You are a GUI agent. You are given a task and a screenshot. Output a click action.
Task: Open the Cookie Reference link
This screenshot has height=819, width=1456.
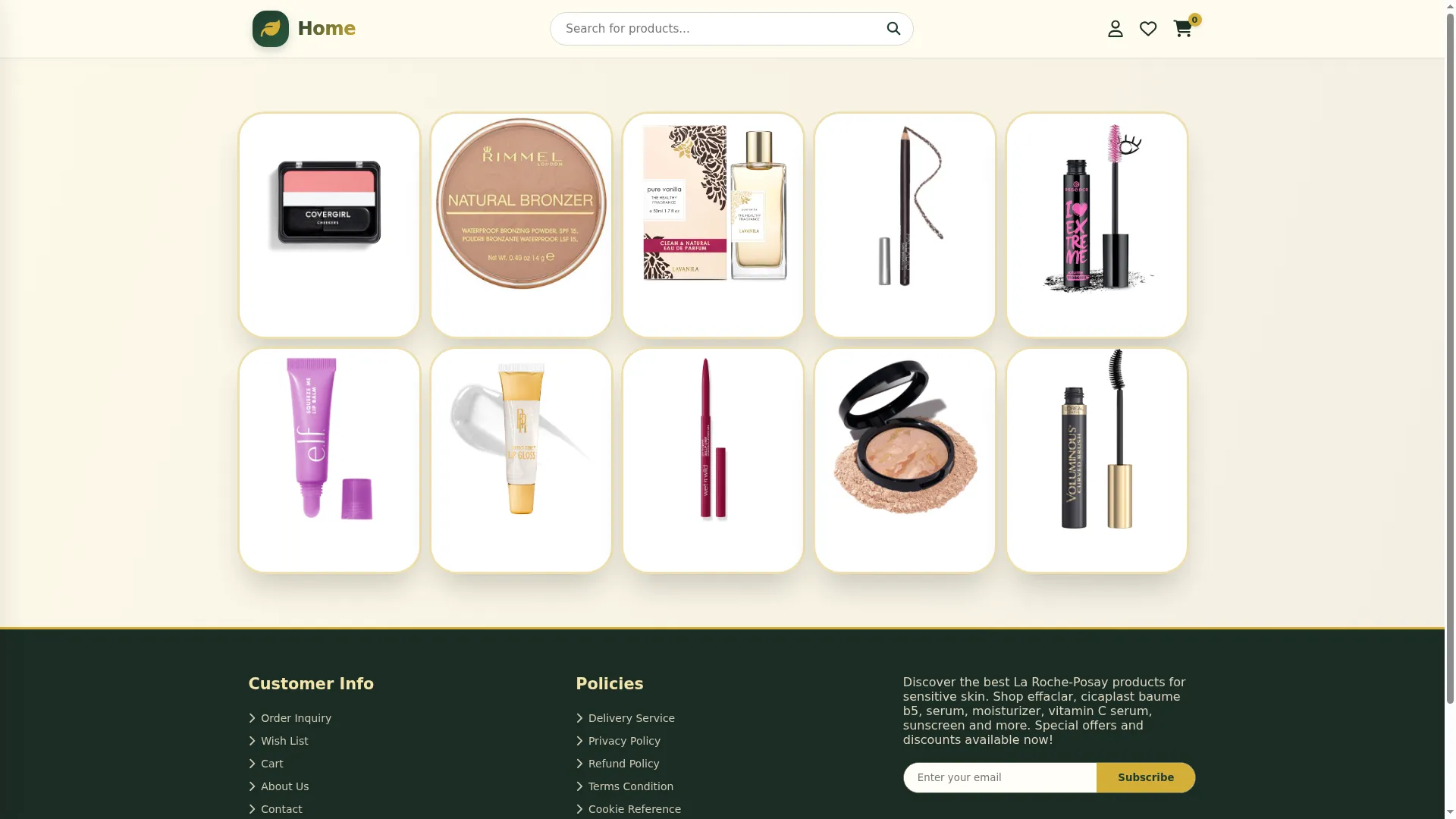(634, 809)
